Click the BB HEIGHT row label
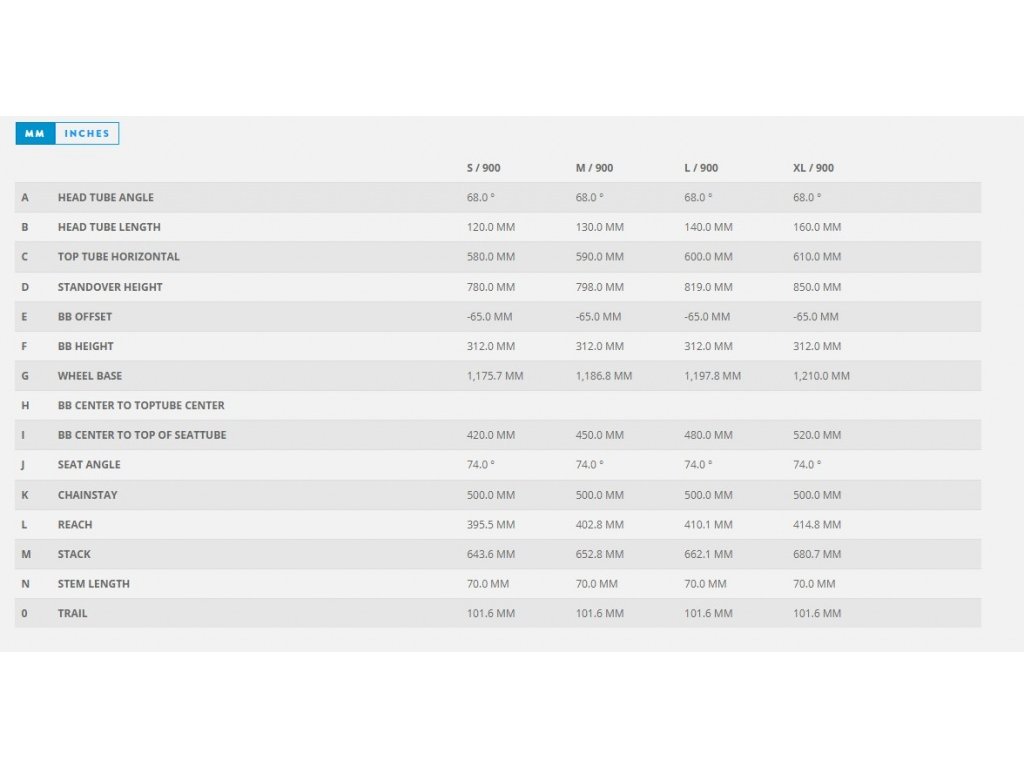The width and height of the screenshot is (1024, 768). (x=86, y=346)
